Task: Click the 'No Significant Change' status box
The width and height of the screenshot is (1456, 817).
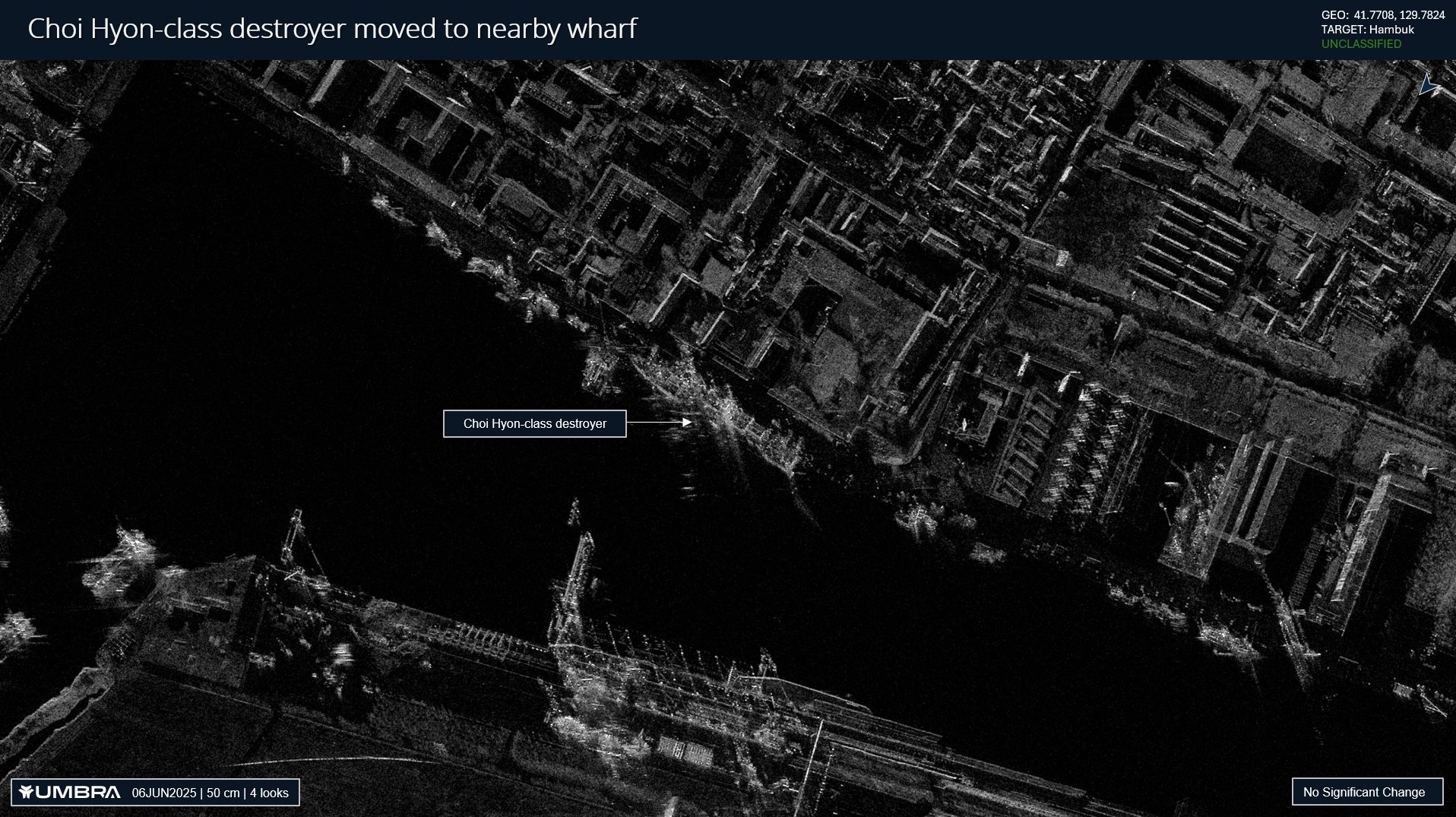Action: click(1367, 792)
